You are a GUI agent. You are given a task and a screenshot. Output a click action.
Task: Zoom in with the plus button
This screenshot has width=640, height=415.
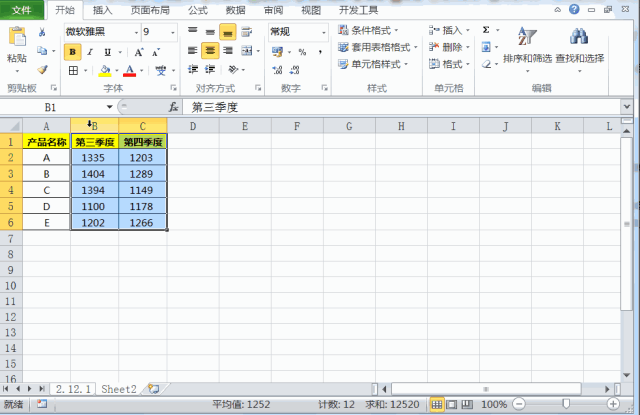613,404
